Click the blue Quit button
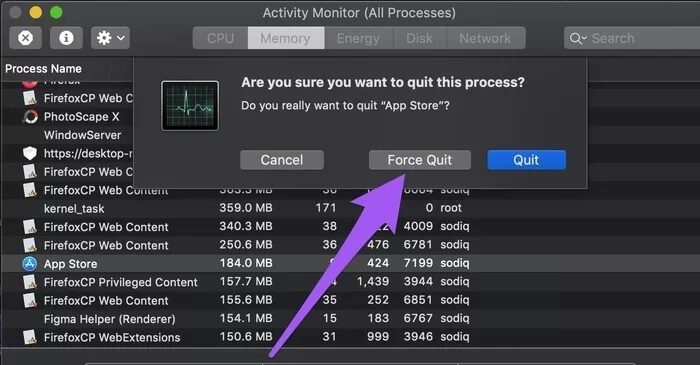 pyautogui.click(x=526, y=160)
